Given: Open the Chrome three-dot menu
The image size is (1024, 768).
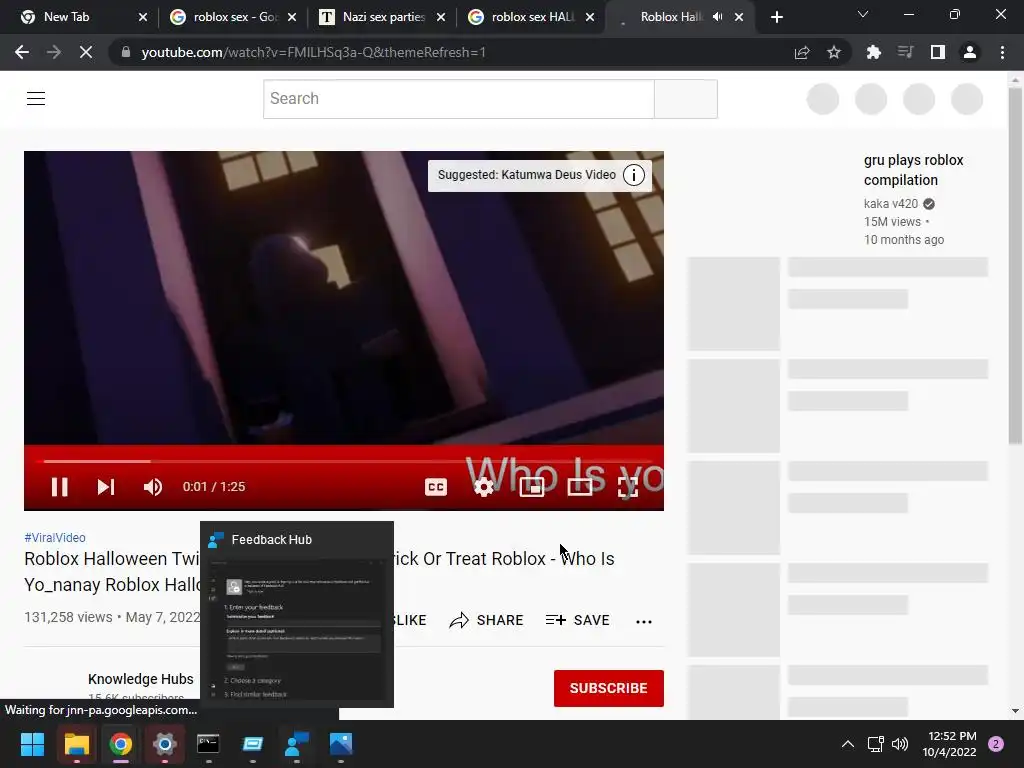Looking at the screenshot, I should click(x=1002, y=52).
